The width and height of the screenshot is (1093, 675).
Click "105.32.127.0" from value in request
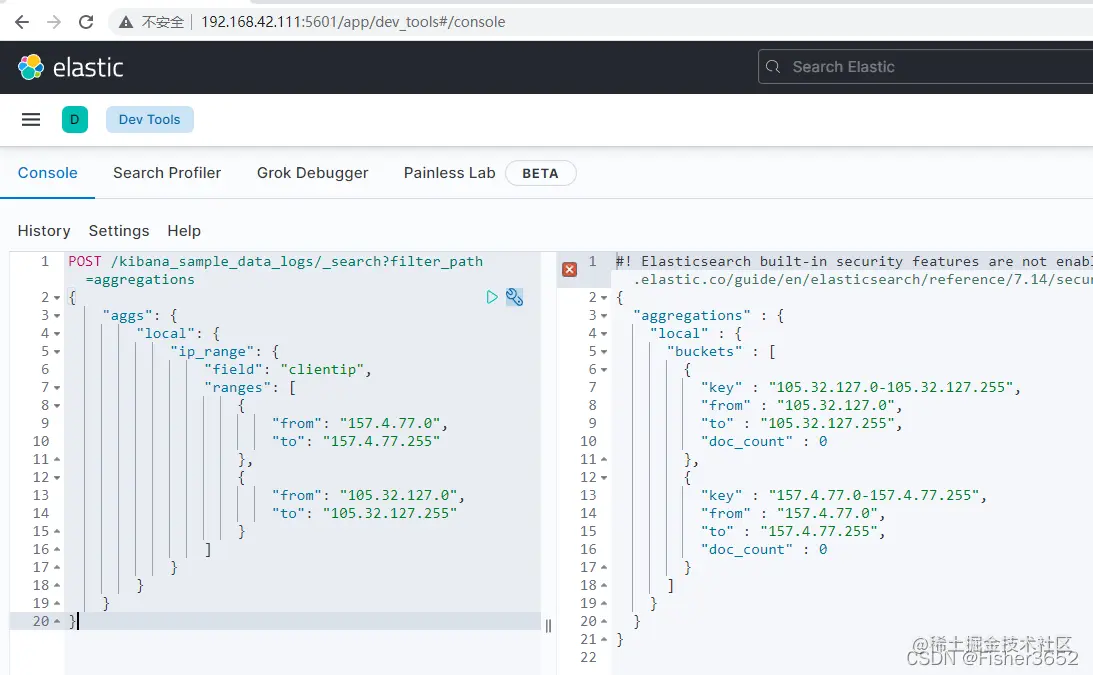click(399, 495)
